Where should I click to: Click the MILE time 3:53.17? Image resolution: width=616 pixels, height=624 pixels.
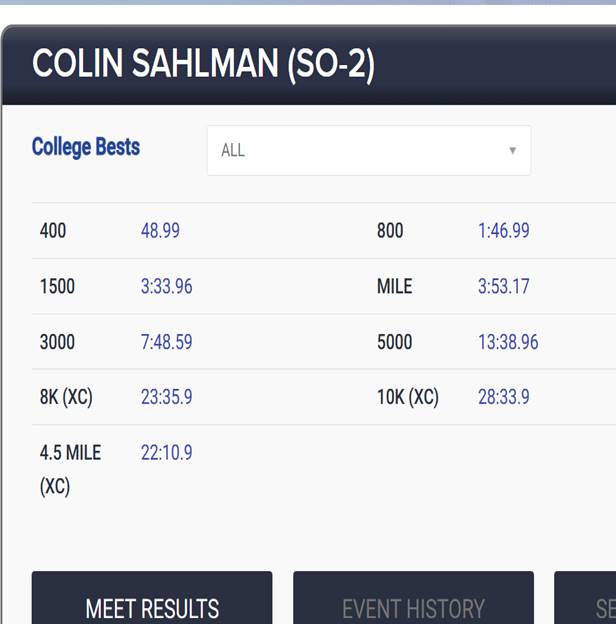[x=503, y=287]
